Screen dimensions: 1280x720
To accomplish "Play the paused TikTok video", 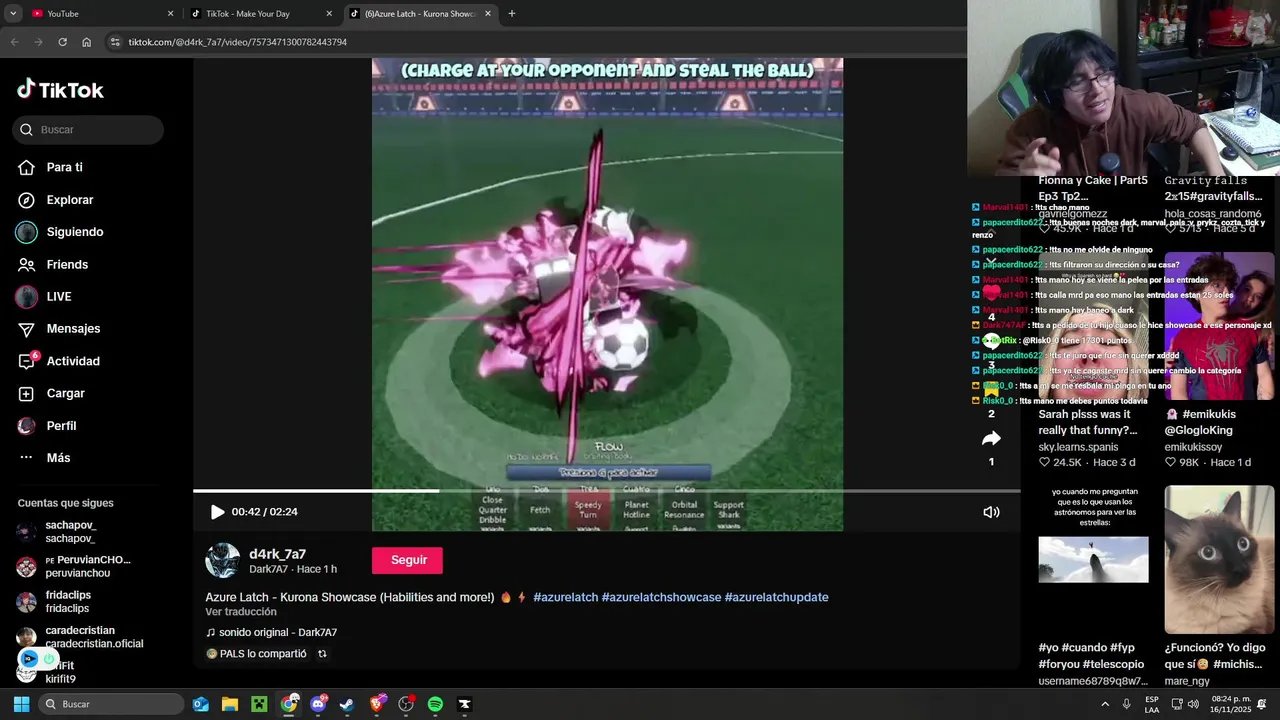I will (217, 512).
